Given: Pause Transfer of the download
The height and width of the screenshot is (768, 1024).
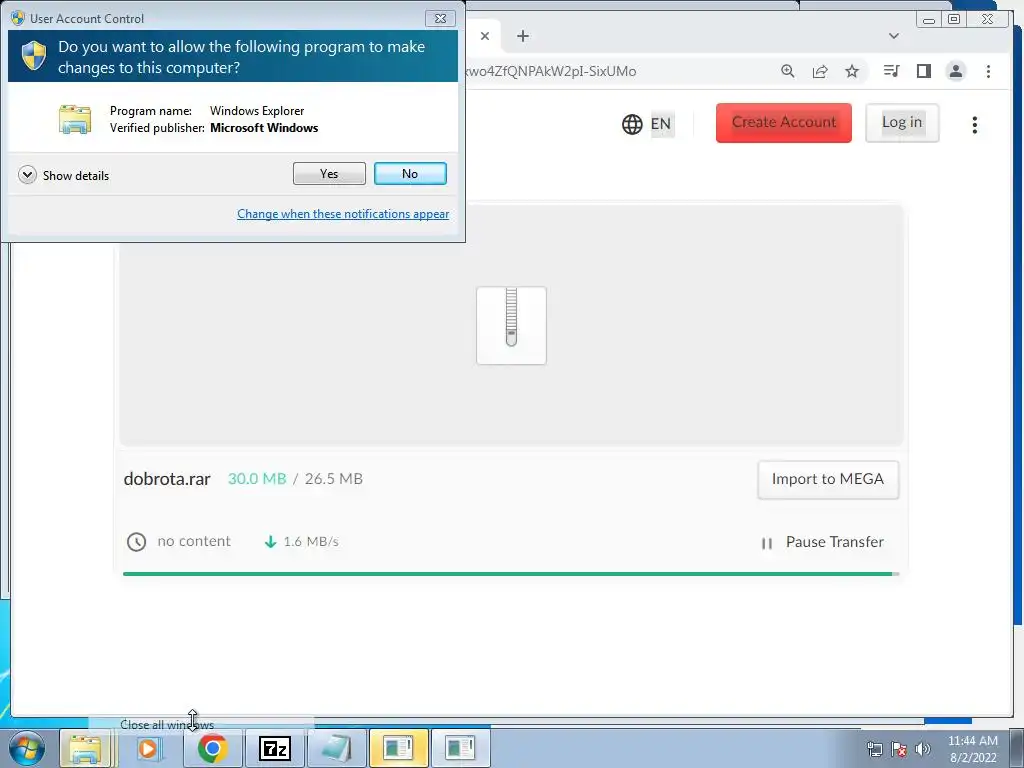Looking at the screenshot, I should [x=823, y=542].
